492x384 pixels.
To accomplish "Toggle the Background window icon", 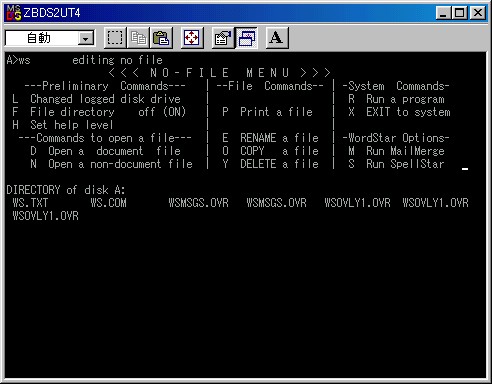I will [x=246, y=38].
